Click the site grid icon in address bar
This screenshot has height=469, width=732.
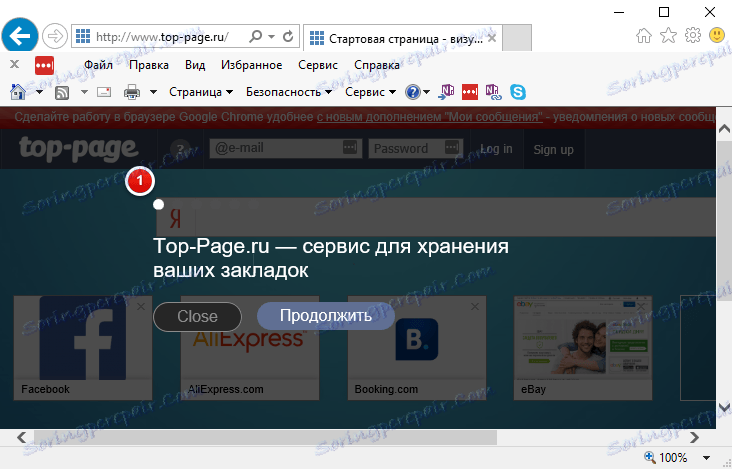click(83, 36)
